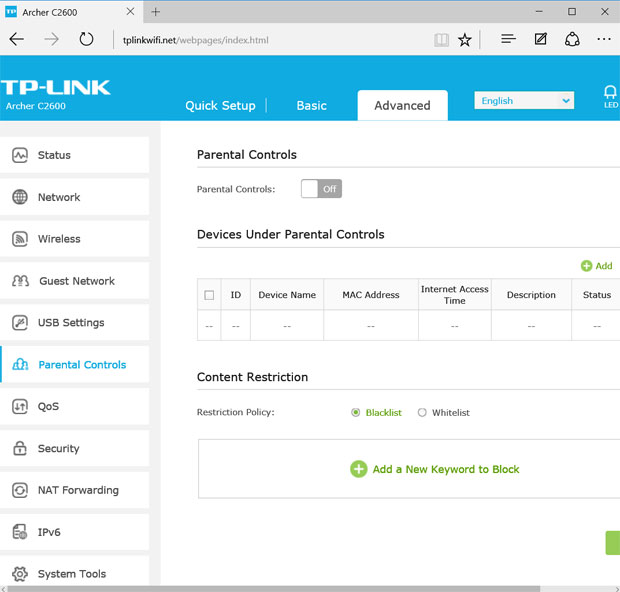The image size is (620, 592).
Task: Select the Blacklist restriction policy
Action: pos(355,412)
